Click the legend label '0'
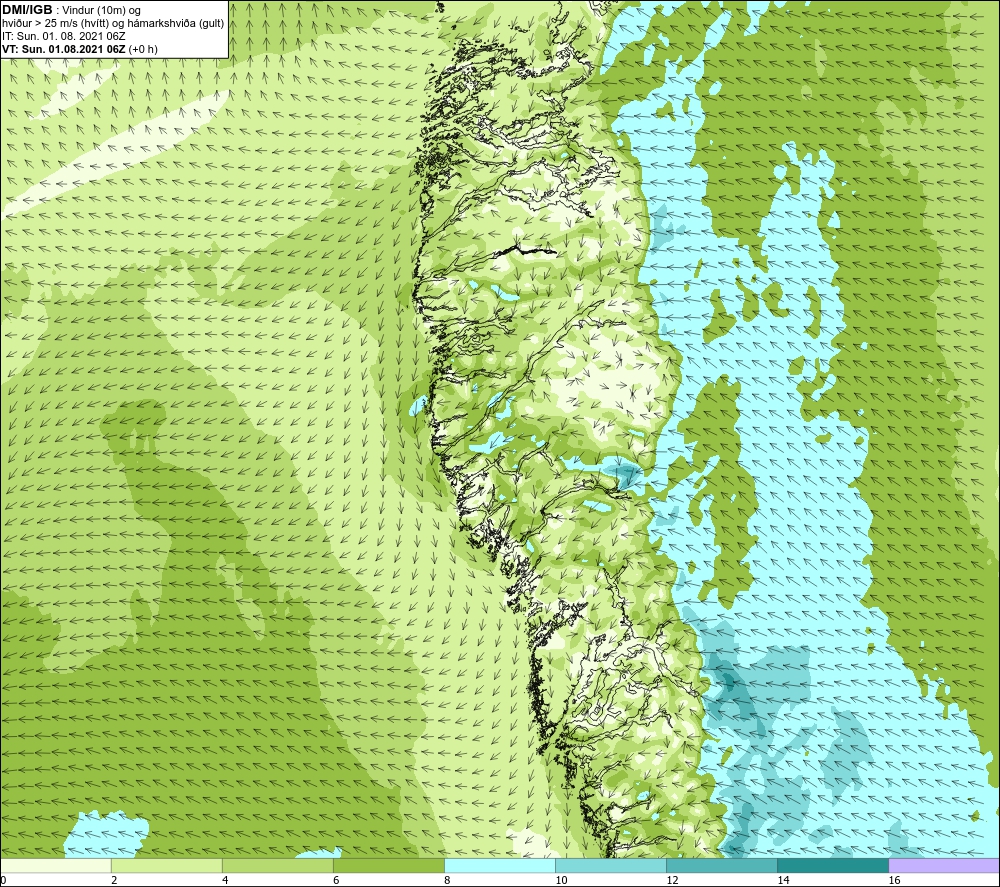Screen dimensions: 1000x887 [3, 880]
